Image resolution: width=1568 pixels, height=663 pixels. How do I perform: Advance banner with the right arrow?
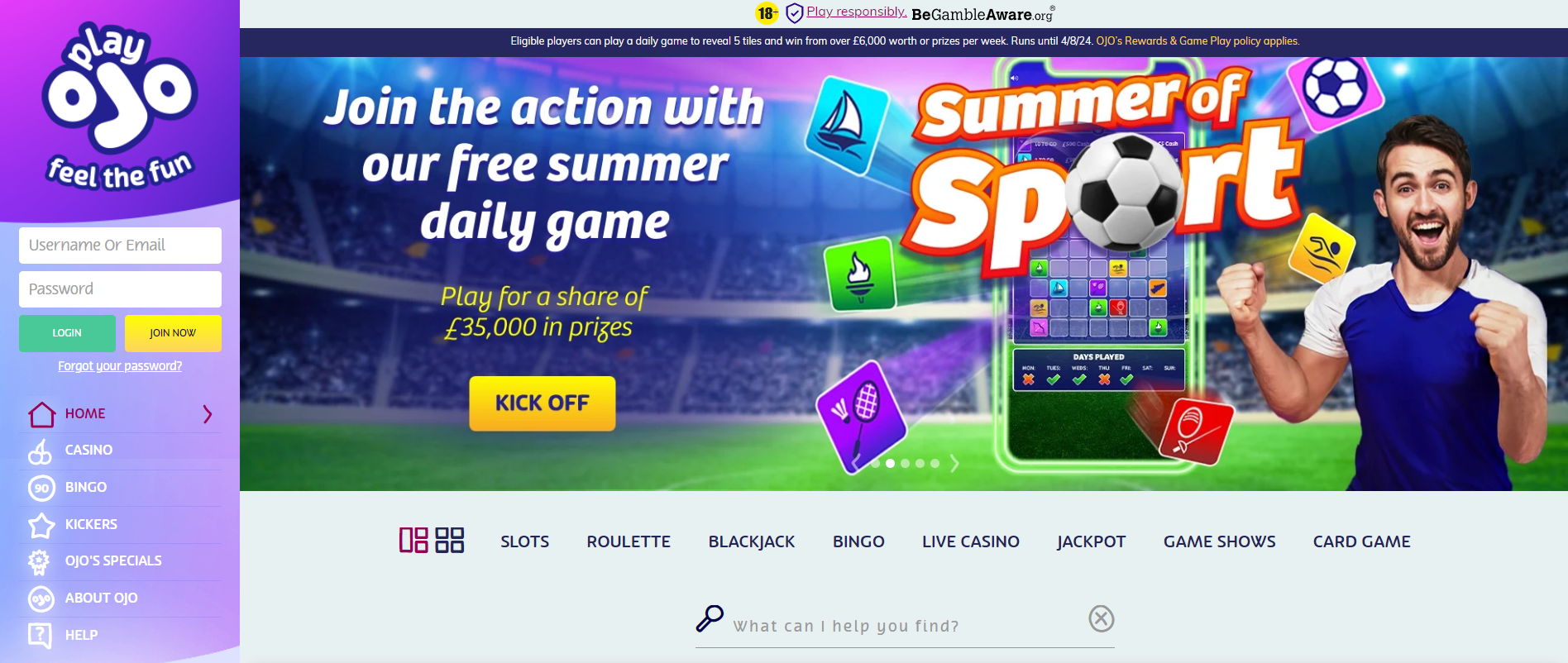954,464
